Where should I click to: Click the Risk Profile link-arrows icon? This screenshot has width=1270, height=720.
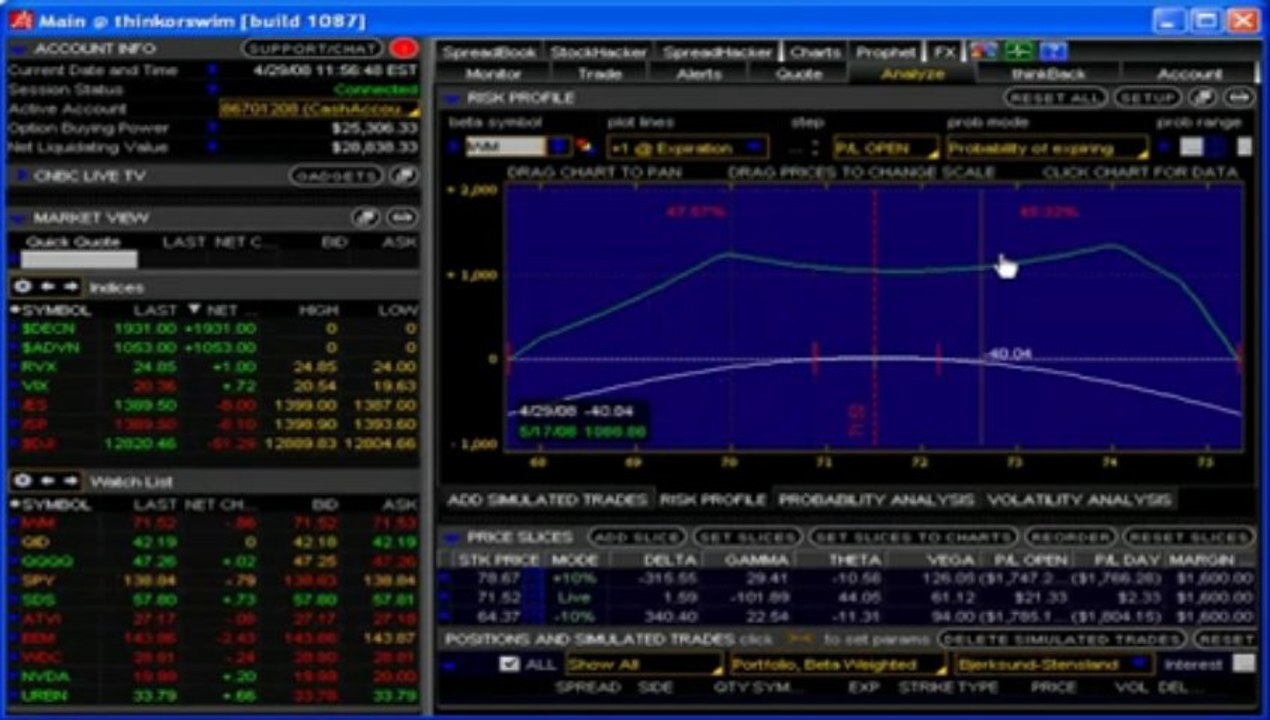pyautogui.click(x=1239, y=97)
